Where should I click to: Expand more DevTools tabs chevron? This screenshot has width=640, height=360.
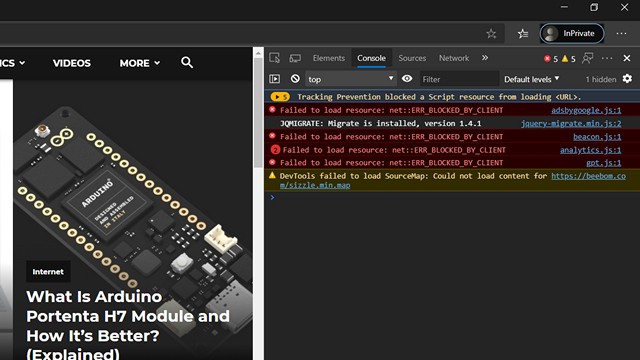tap(484, 58)
